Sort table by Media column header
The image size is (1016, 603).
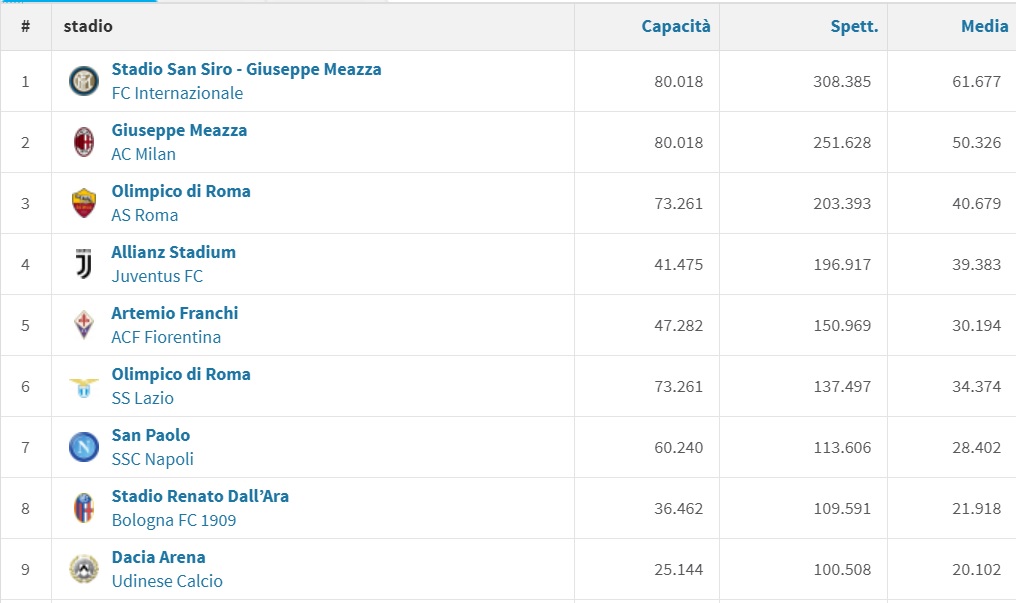pos(984,27)
